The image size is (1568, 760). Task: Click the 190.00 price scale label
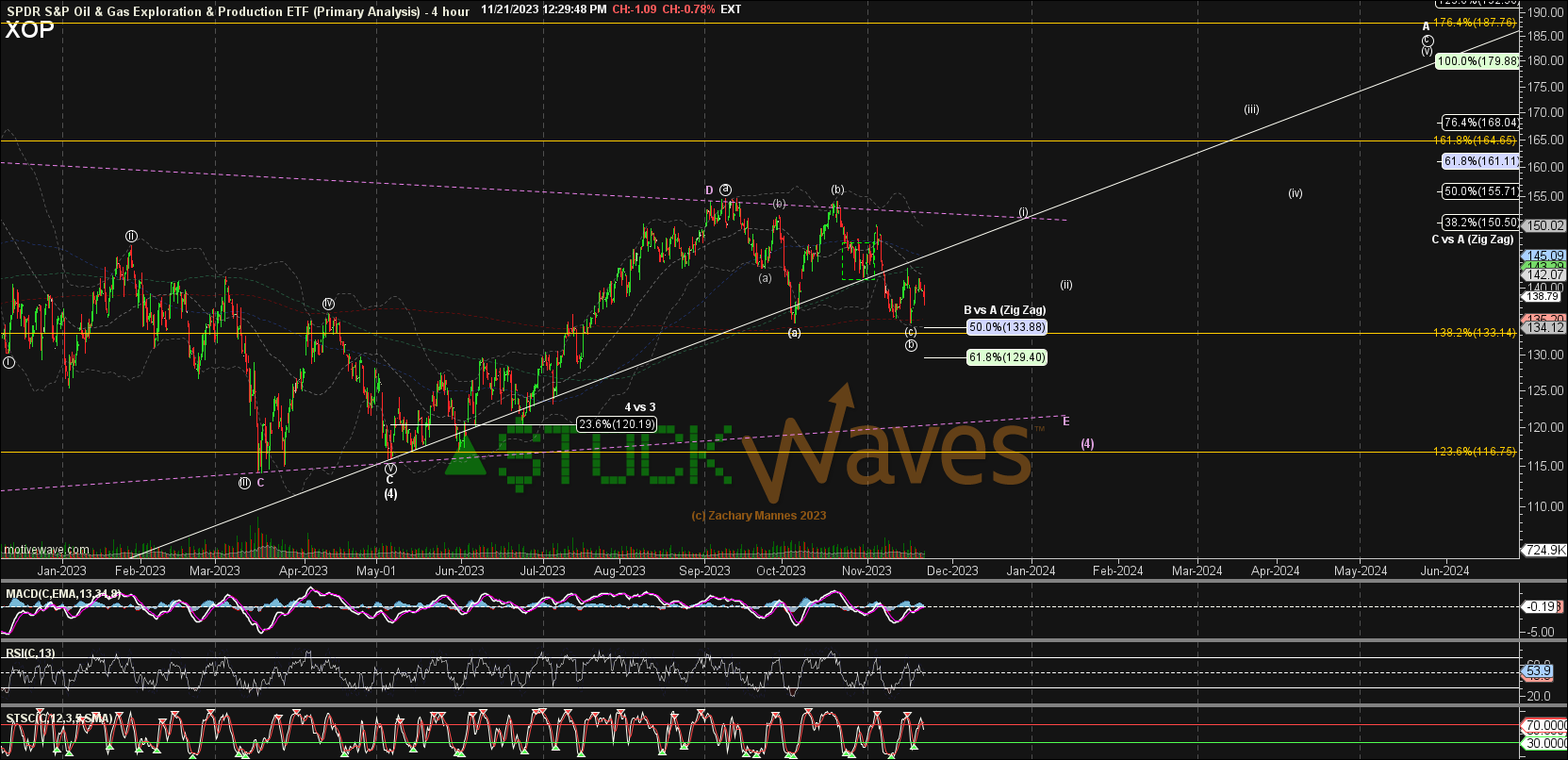[x=1546, y=12]
